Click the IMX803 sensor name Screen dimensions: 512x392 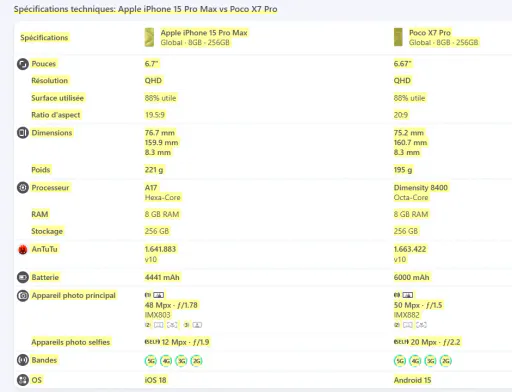point(157,315)
